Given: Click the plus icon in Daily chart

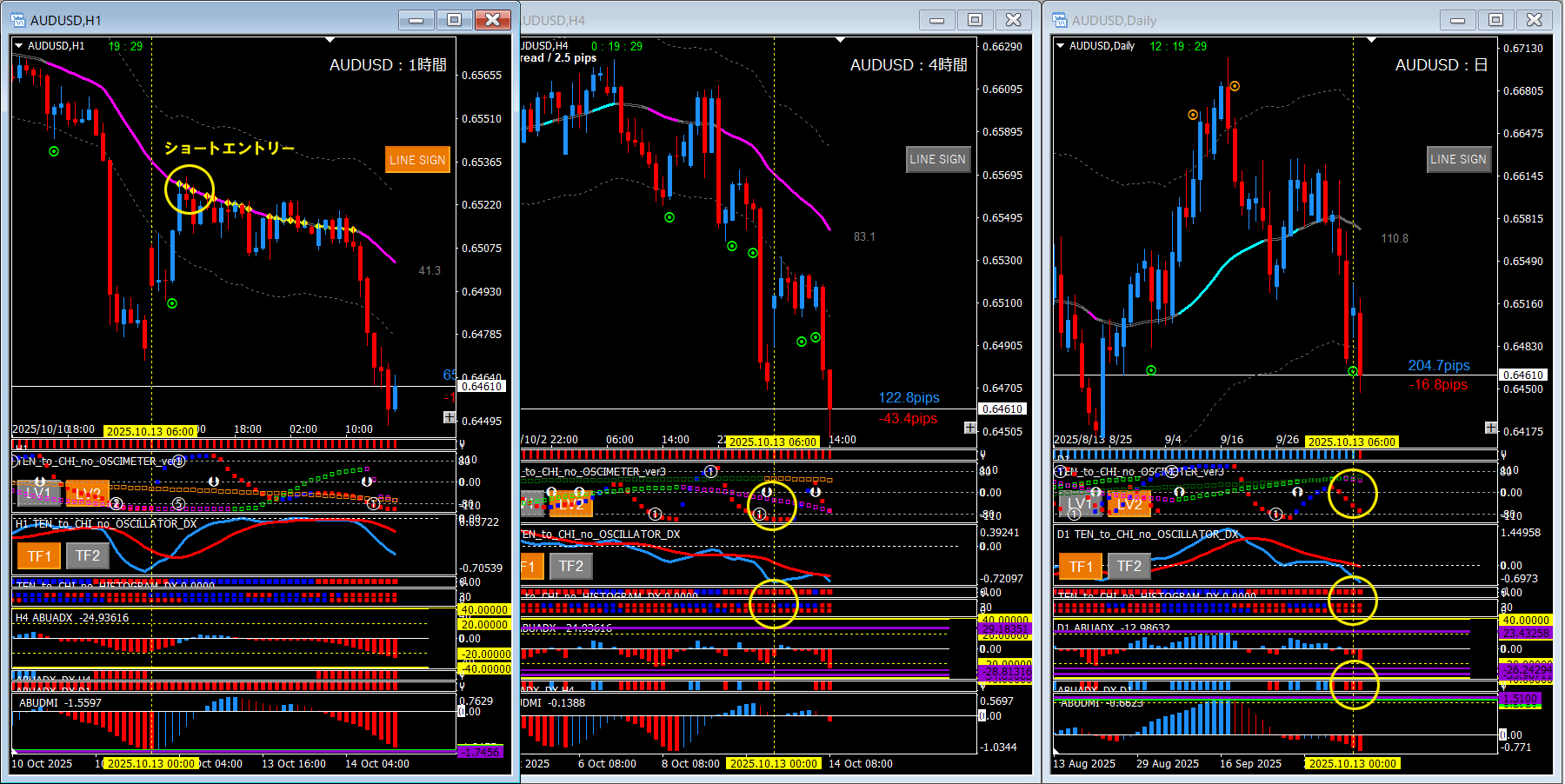Looking at the screenshot, I should tap(1491, 428).
